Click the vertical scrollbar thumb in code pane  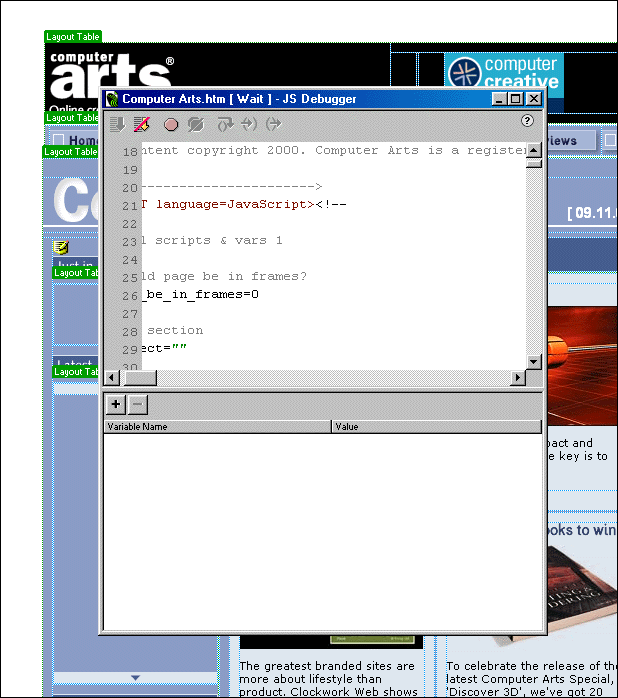533,164
